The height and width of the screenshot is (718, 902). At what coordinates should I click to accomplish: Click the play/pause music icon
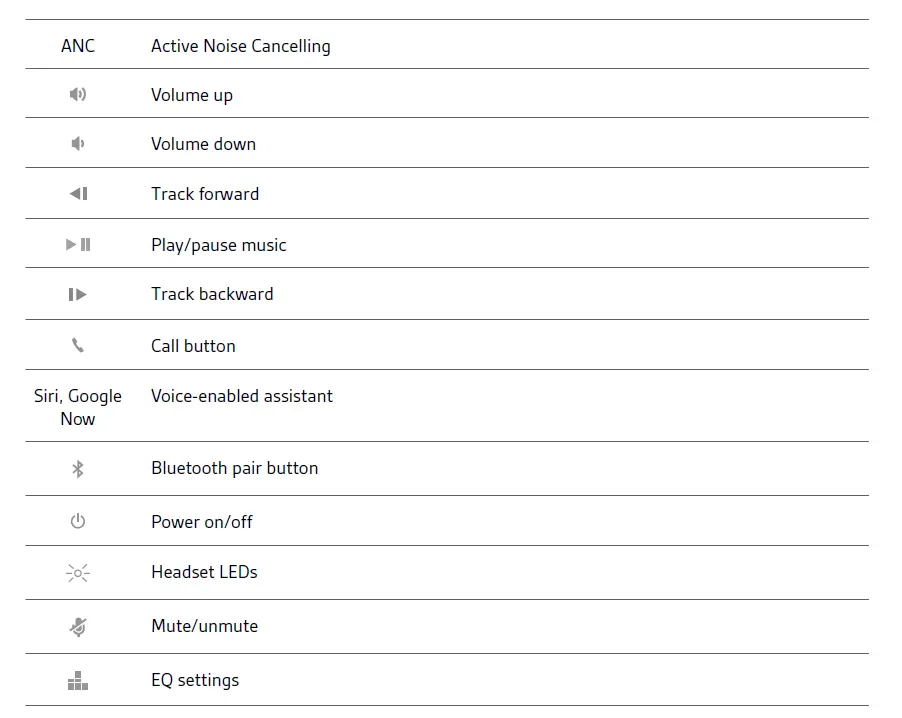[78, 245]
